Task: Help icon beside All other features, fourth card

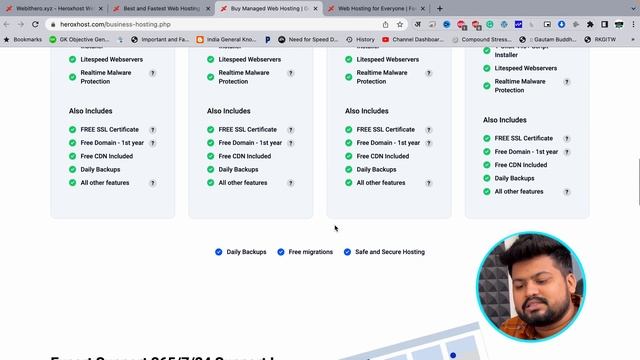Action: coord(567,192)
